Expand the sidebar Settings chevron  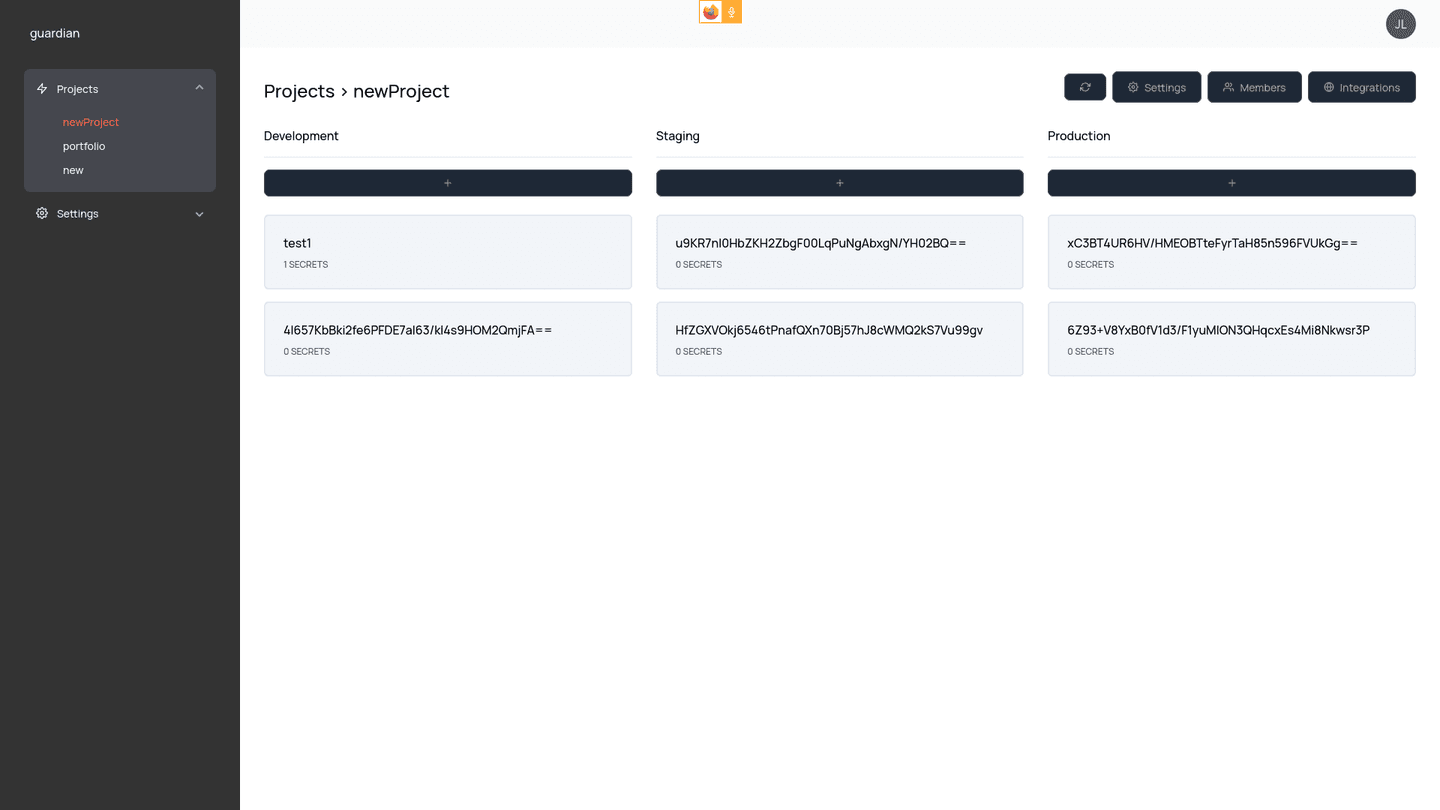point(199,214)
